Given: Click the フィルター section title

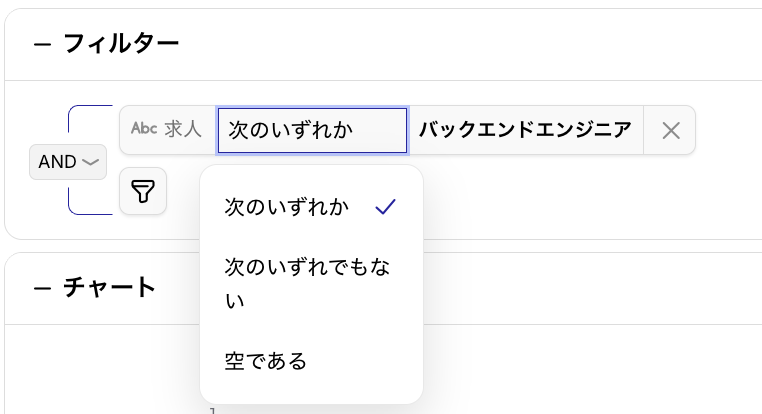Looking at the screenshot, I should [121, 43].
